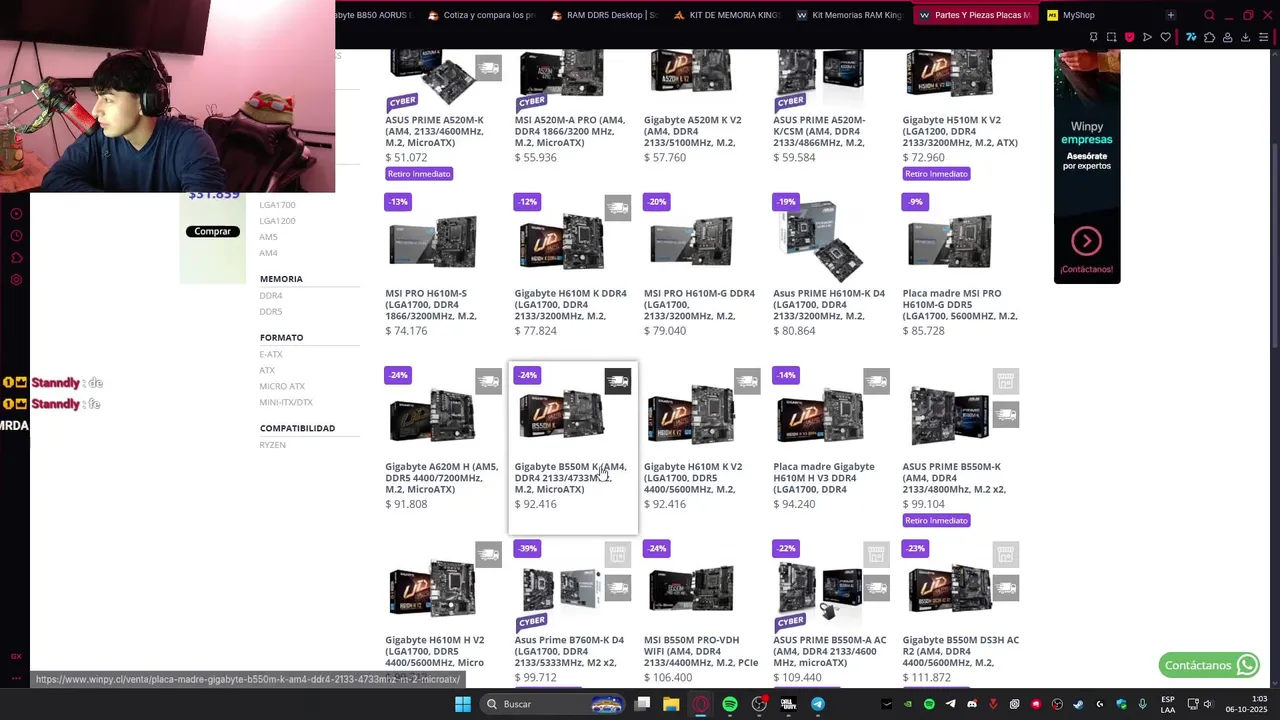
Task: Open the profile account icon in toolbar
Action: (x=1227, y=37)
